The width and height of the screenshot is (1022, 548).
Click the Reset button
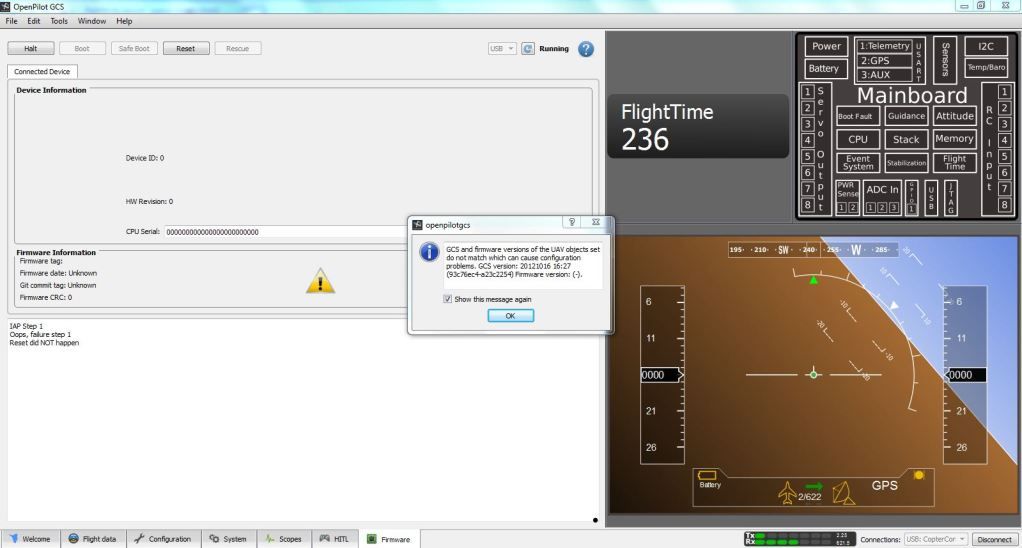coord(186,48)
